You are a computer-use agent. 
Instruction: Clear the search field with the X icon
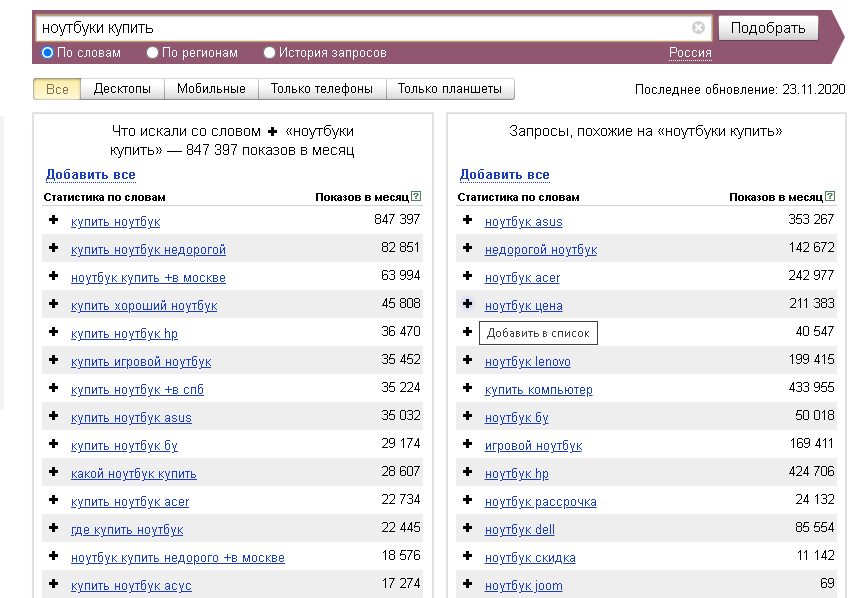click(698, 28)
